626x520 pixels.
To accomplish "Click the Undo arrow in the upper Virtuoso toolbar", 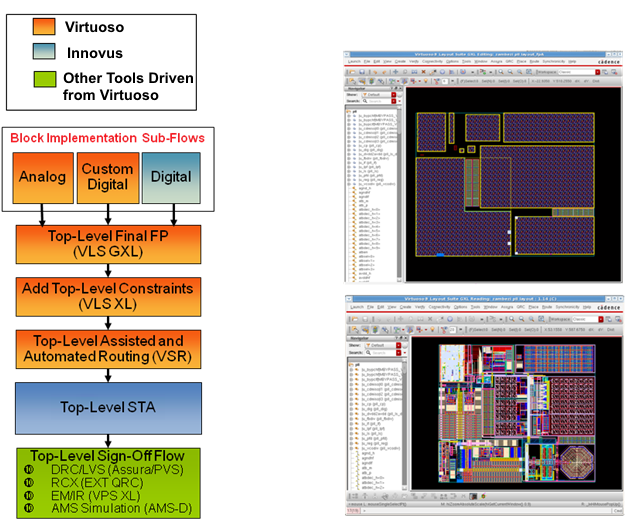I will click(375, 72).
